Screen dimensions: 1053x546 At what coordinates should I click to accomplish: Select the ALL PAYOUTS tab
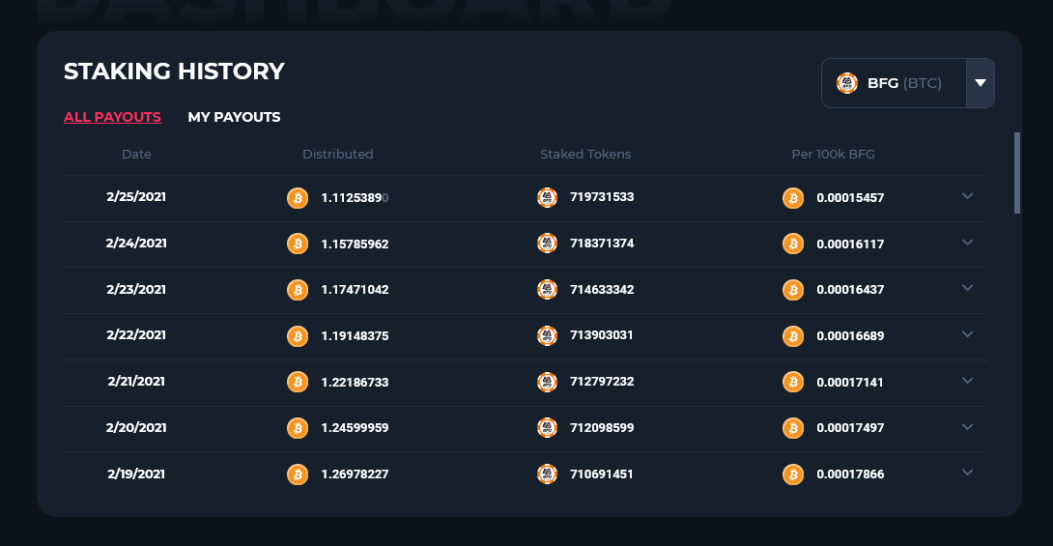(x=112, y=117)
